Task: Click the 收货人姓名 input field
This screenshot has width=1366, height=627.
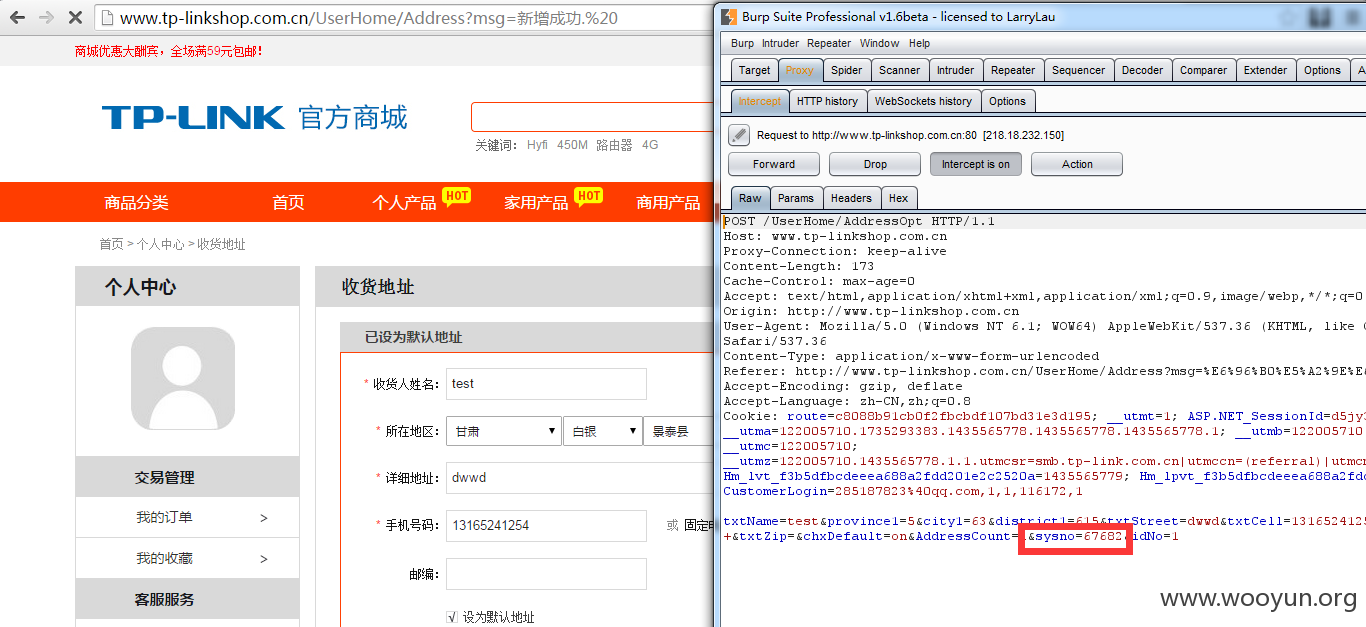Action: tap(546, 384)
